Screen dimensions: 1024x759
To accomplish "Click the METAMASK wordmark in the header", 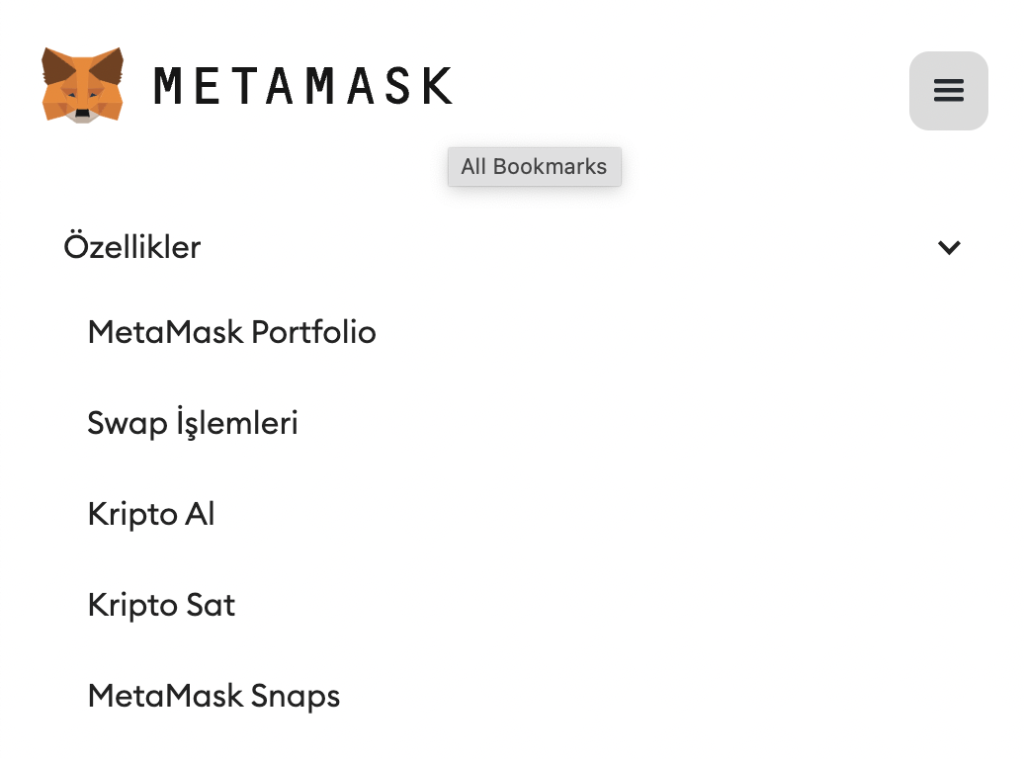I will (x=300, y=86).
